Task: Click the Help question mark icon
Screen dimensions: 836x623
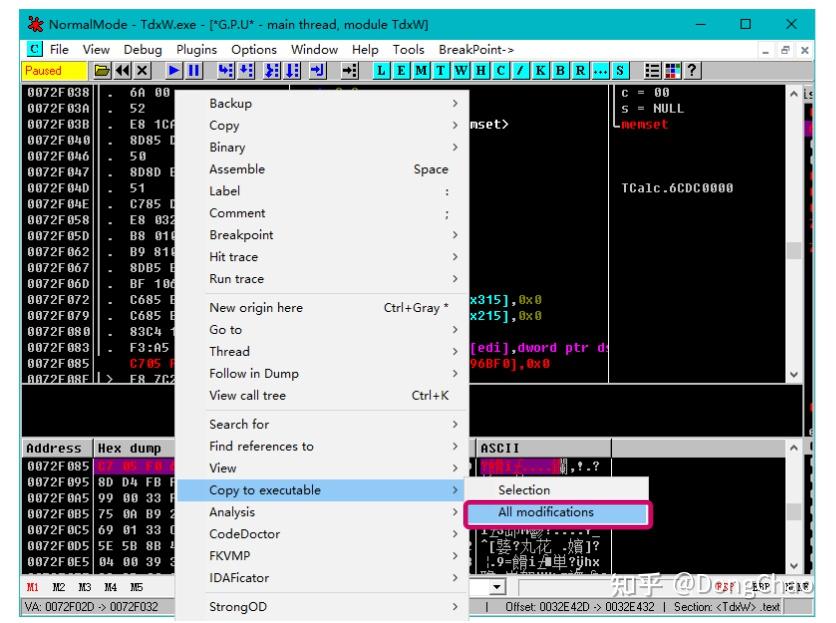Action: pos(691,71)
